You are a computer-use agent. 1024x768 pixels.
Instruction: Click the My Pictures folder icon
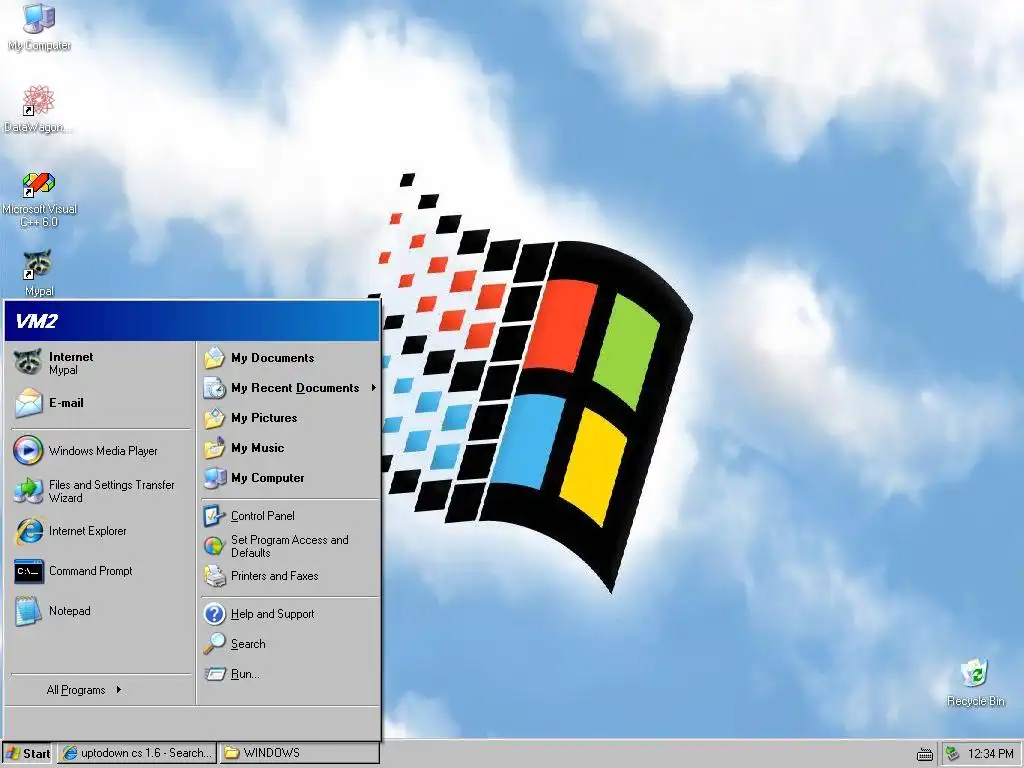click(214, 418)
